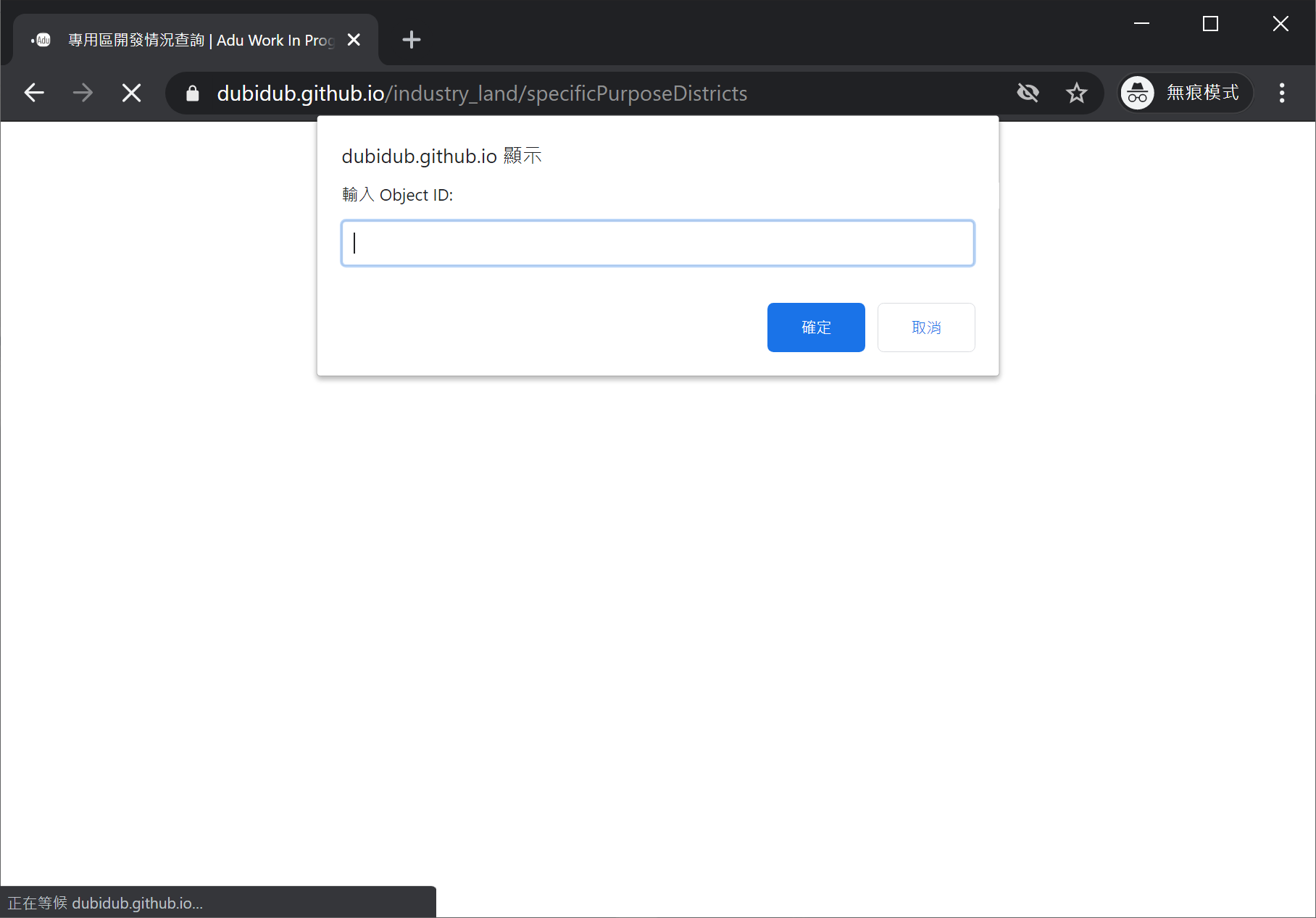
Task: Open the incognito 無痕模式 profile chip
Action: point(1185,93)
